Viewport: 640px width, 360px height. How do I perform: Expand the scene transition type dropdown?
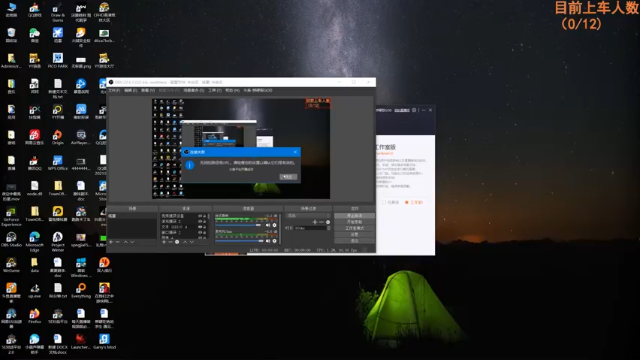tap(308, 216)
